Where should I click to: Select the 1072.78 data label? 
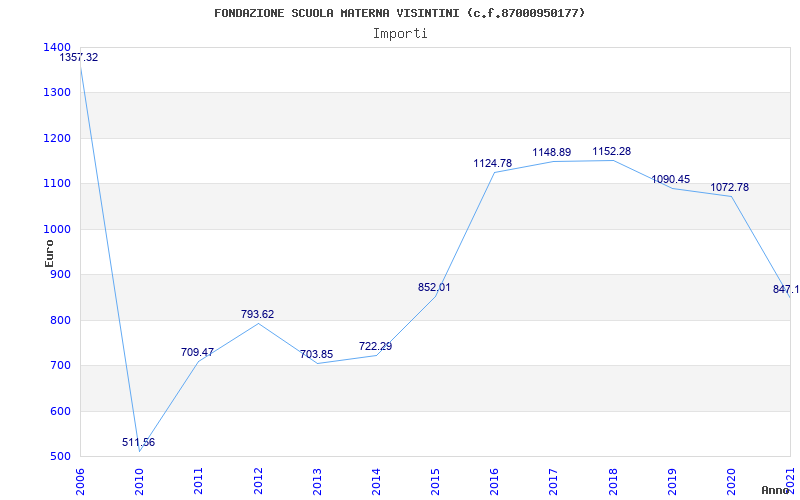coord(730,187)
